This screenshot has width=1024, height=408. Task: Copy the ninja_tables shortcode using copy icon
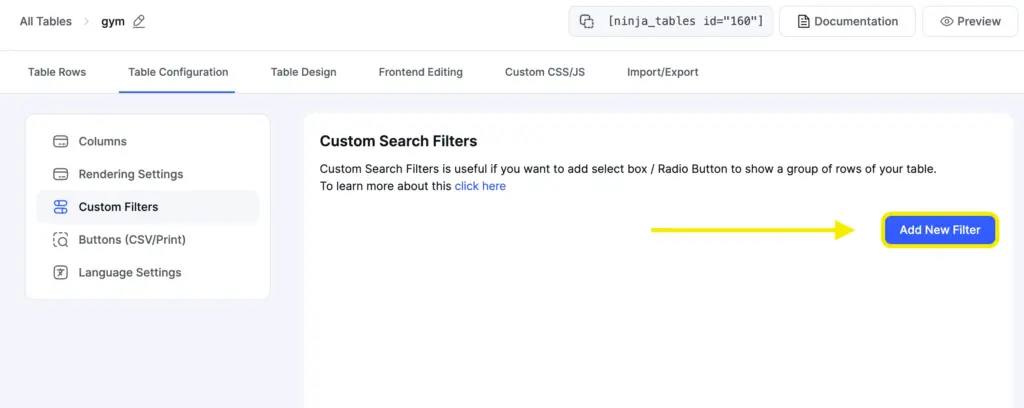(x=586, y=22)
